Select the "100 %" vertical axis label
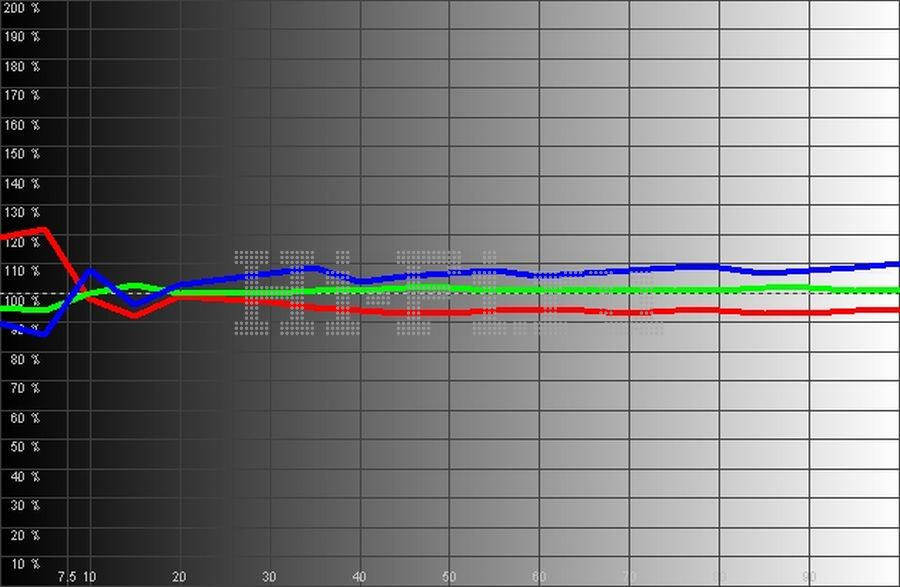The width and height of the screenshot is (900, 587). (x=20, y=300)
